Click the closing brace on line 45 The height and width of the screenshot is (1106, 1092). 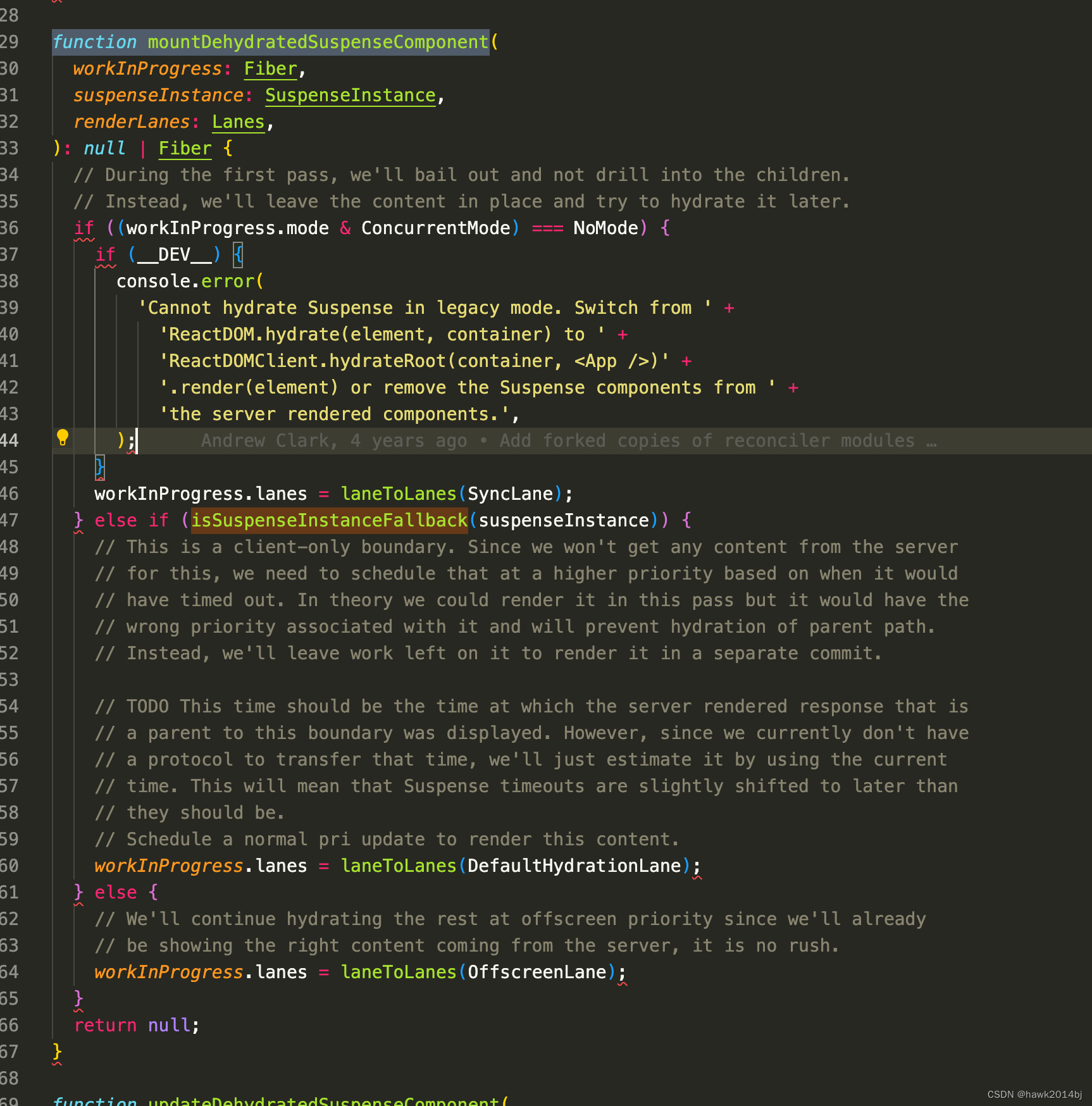tap(100, 467)
